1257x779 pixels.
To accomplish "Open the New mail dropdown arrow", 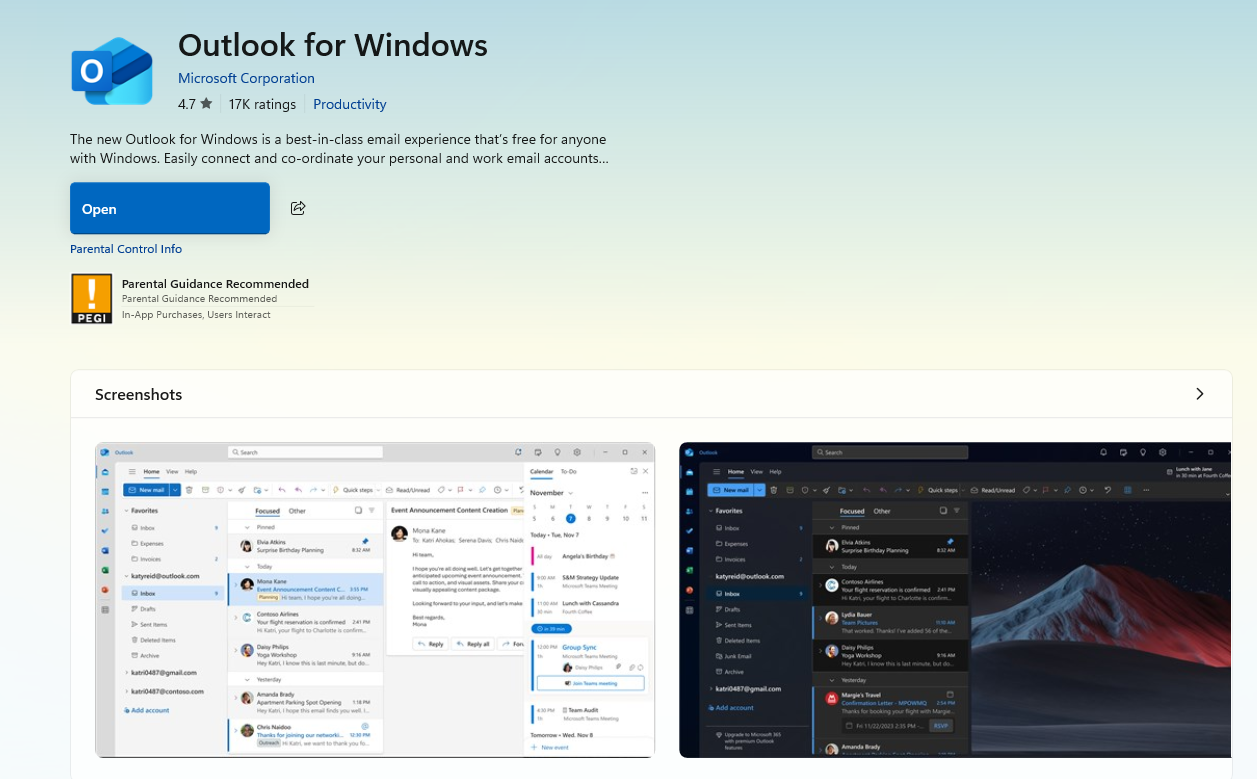I will pos(174,490).
